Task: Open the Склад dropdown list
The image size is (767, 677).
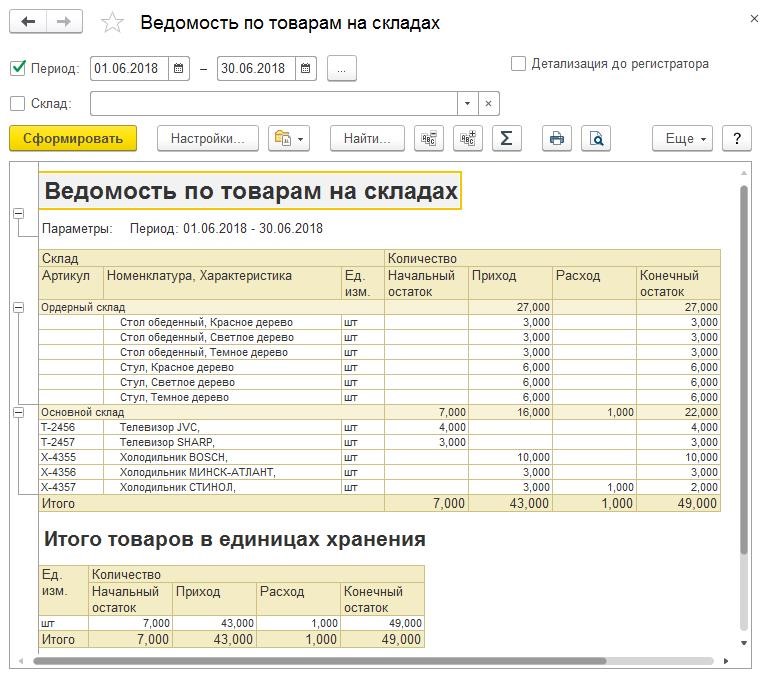Action: [x=467, y=103]
